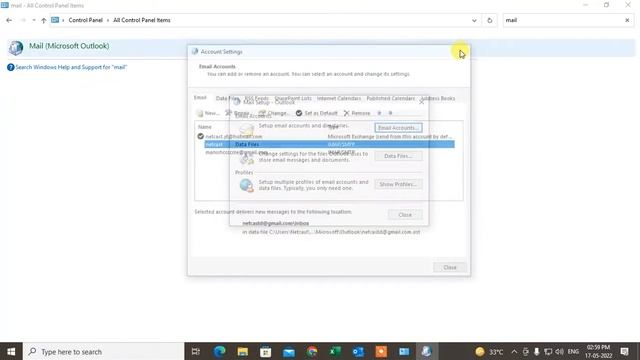Click the All Control Panel Items breadcrumb

coord(142,20)
